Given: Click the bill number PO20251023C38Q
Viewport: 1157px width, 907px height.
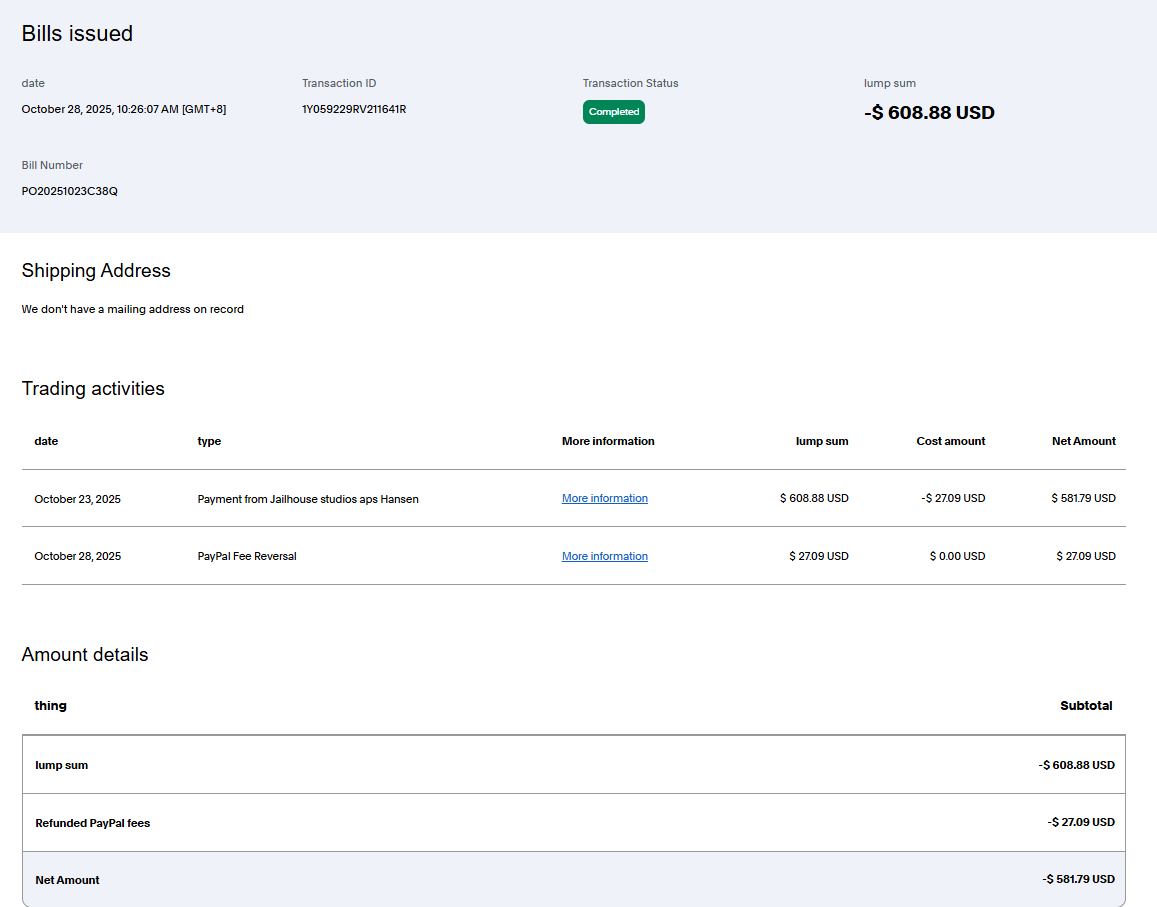Looking at the screenshot, I should pyautogui.click(x=69, y=191).
